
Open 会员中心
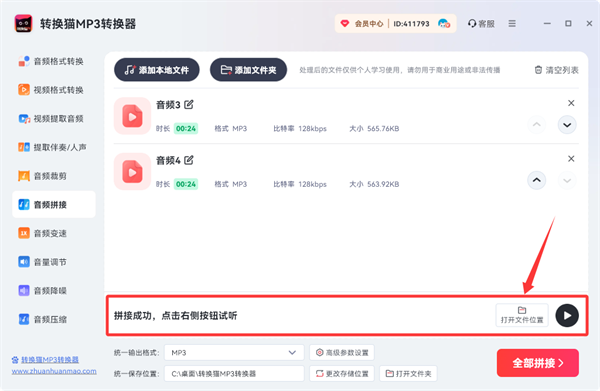pos(362,24)
